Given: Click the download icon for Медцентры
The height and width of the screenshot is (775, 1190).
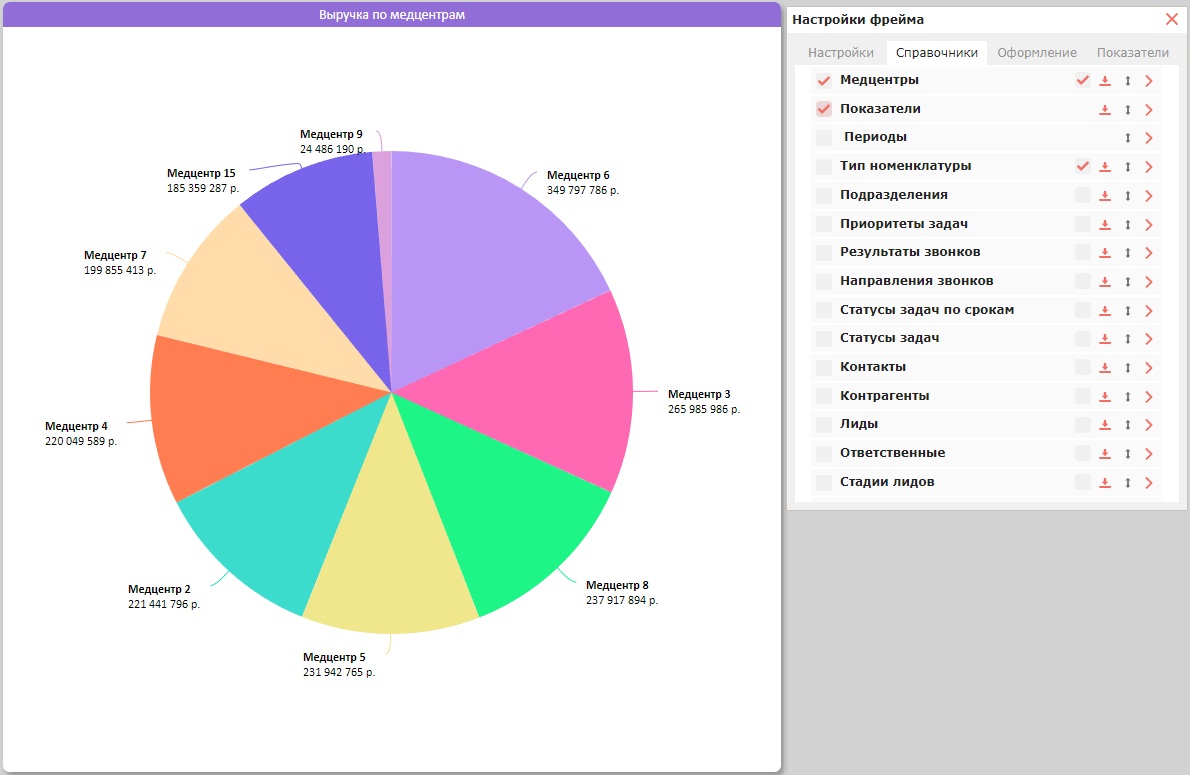Looking at the screenshot, I should pyautogui.click(x=1105, y=80).
